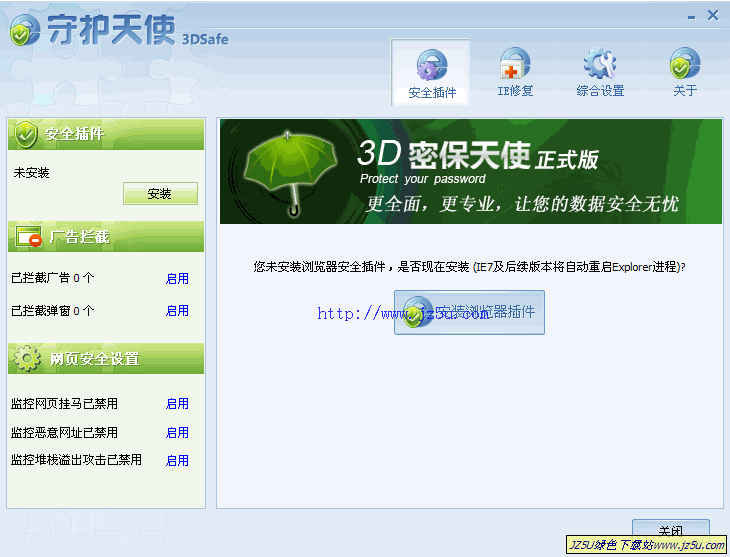The height and width of the screenshot is (557, 730).
Task: Click the 网页安全设置 section header text
Action: [x=95, y=359]
